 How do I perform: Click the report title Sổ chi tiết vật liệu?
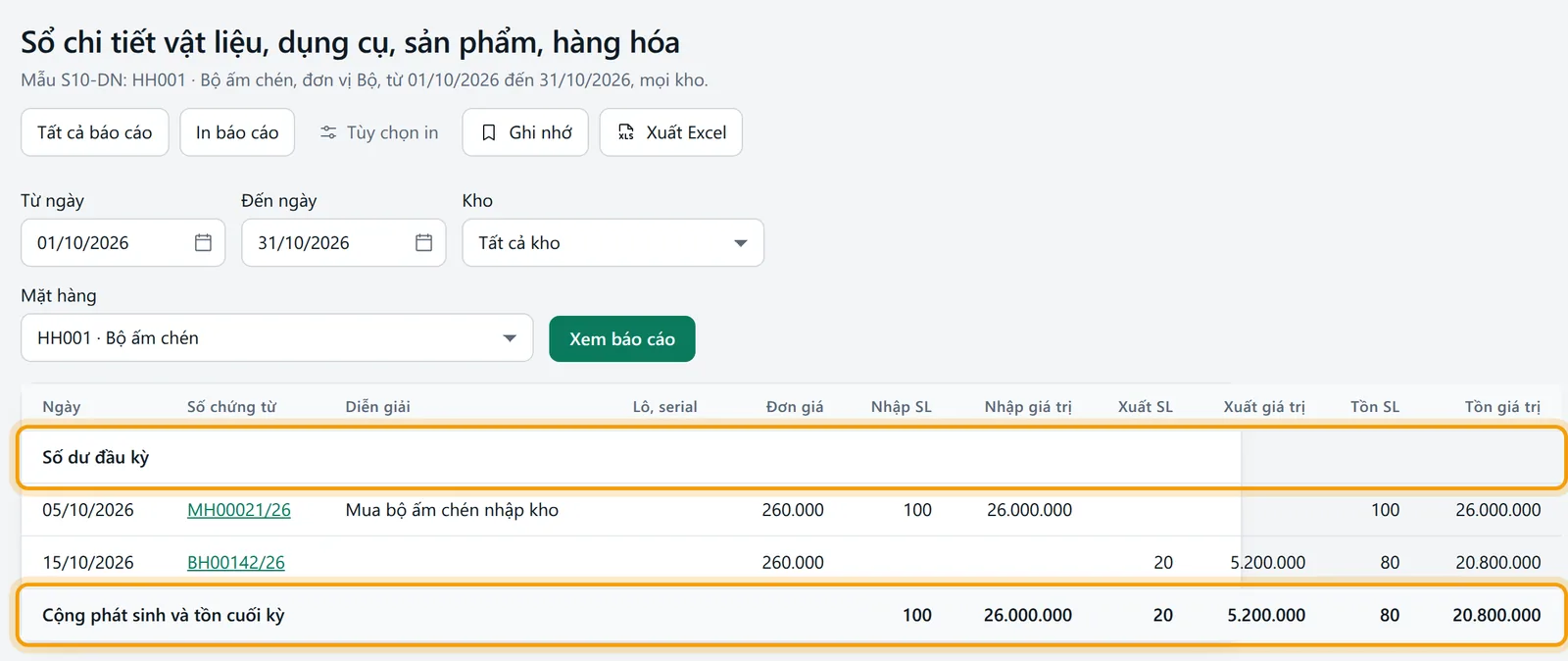pos(350,42)
